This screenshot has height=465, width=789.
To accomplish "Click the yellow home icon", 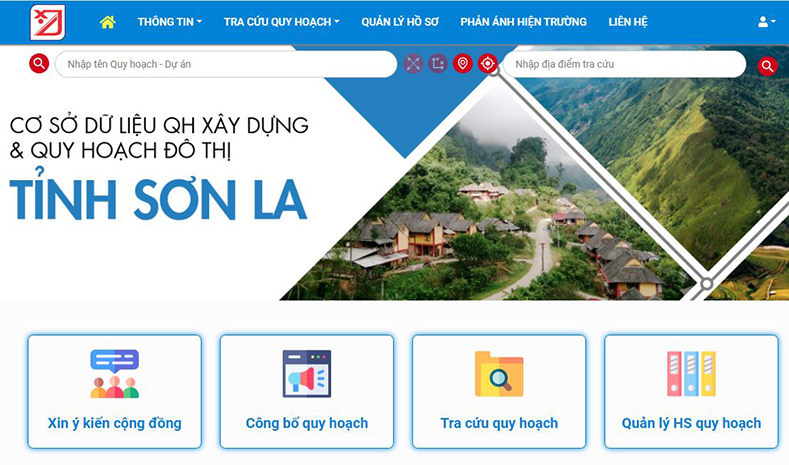I will 107,22.
